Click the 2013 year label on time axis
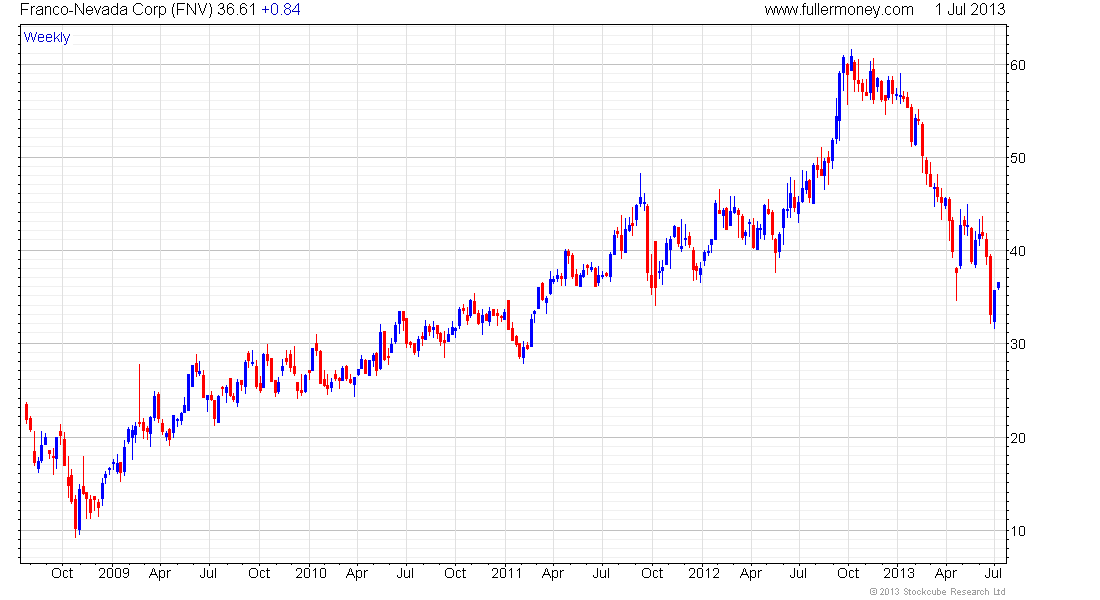The image size is (1100, 600). tap(899, 573)
